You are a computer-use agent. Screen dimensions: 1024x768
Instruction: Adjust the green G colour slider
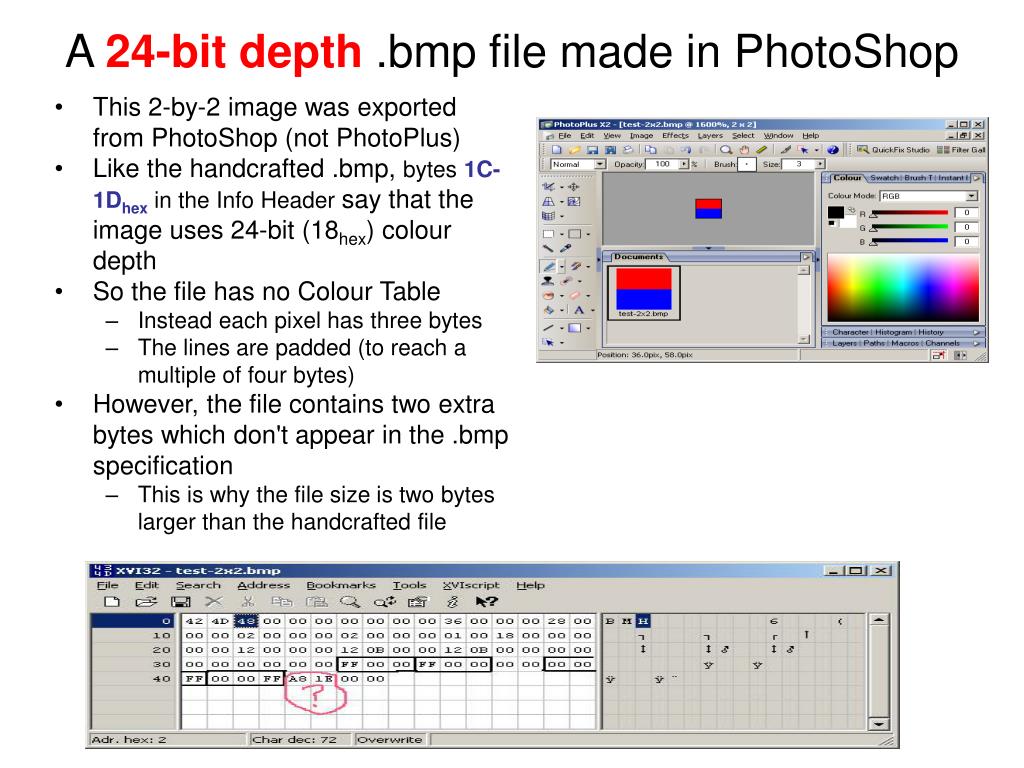click(910, 227)
